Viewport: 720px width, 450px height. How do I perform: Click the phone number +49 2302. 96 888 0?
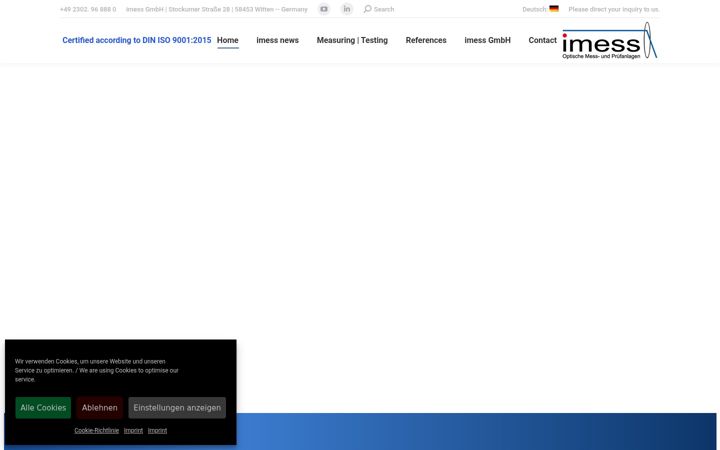pyautogui.click(x=88, y=9)
